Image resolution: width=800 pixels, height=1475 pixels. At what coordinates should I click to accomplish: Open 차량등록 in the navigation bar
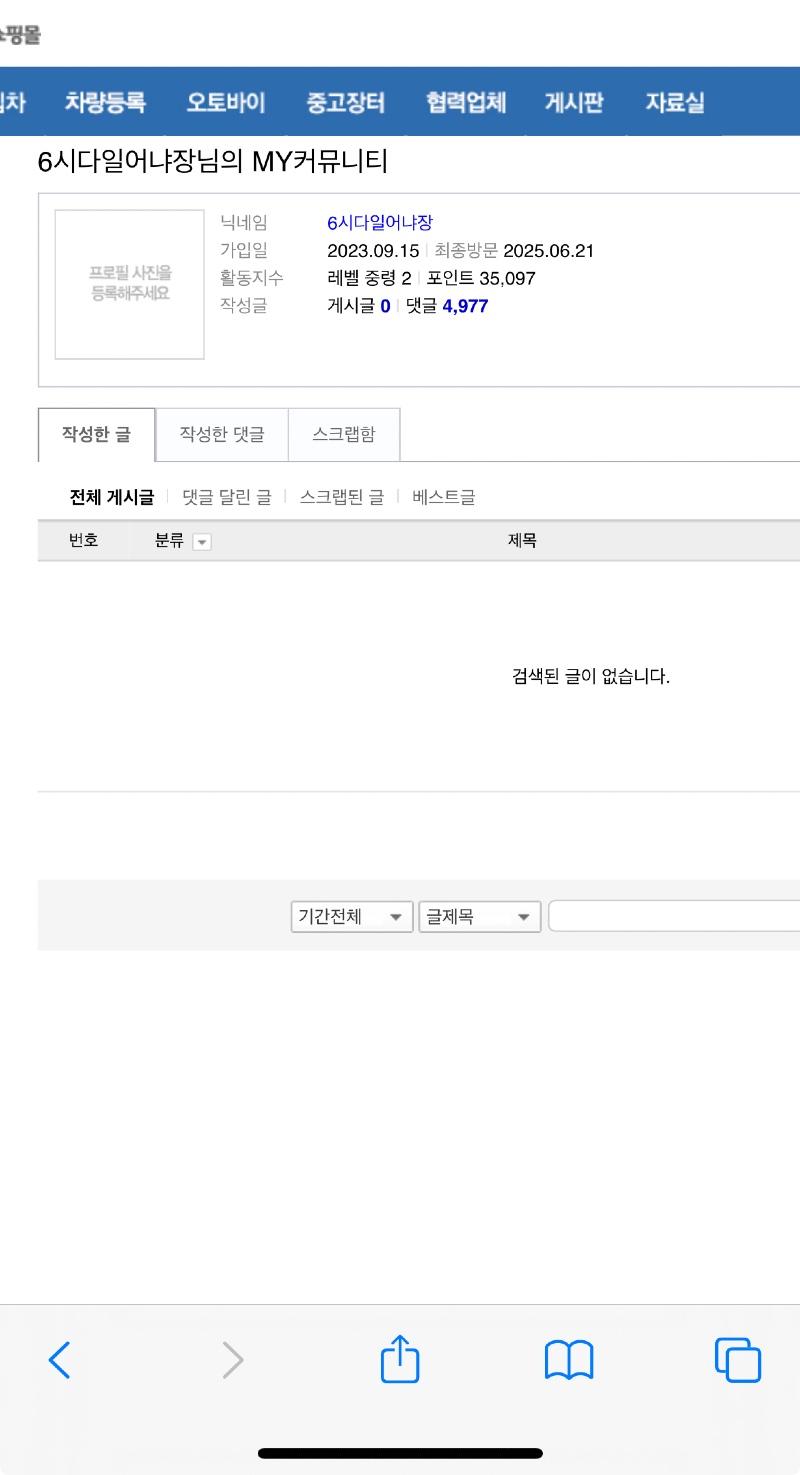pyautogui.click(x=105, y=102)
